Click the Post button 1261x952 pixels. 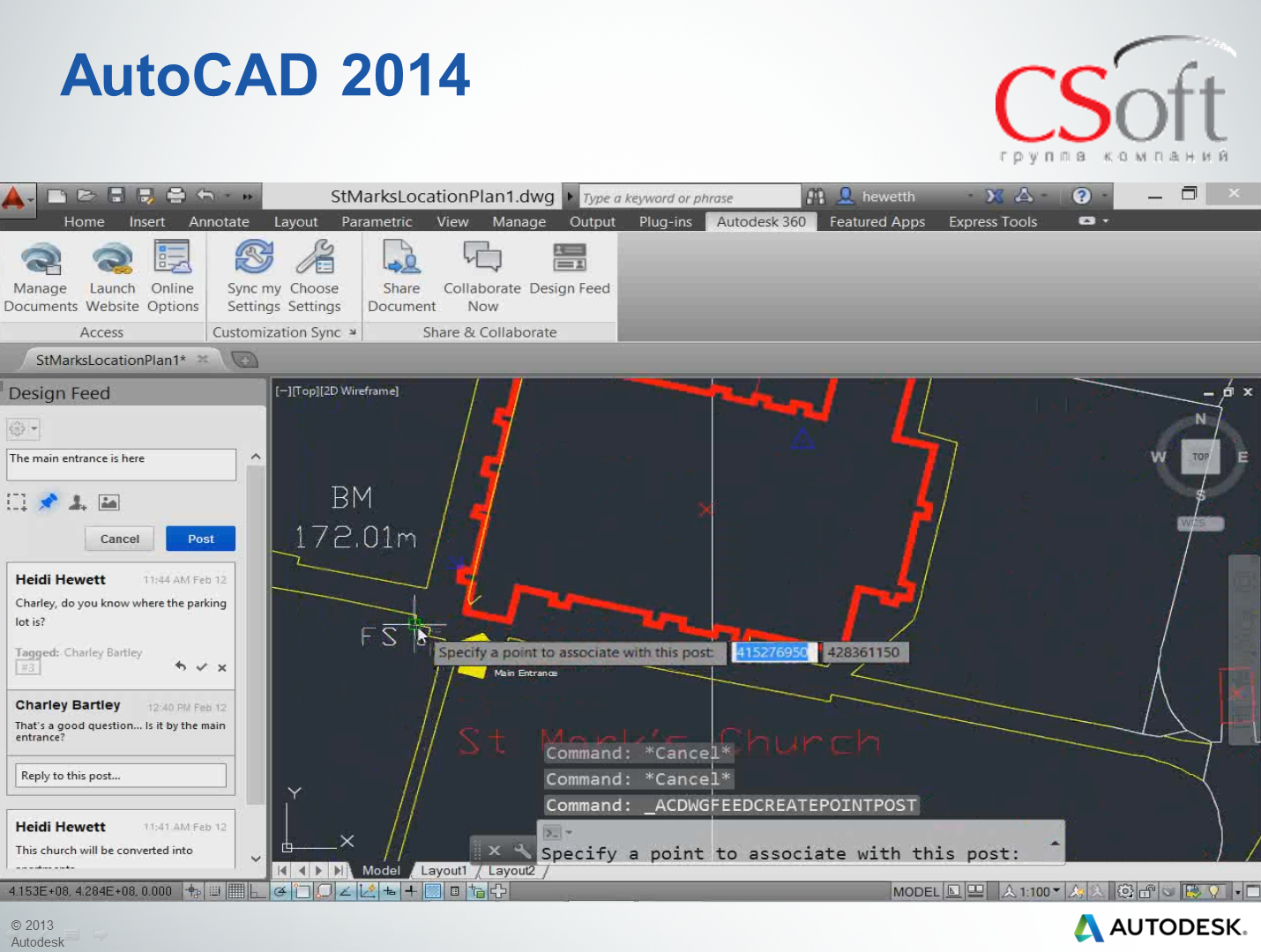pyautogui.click(x=200, y=539)
